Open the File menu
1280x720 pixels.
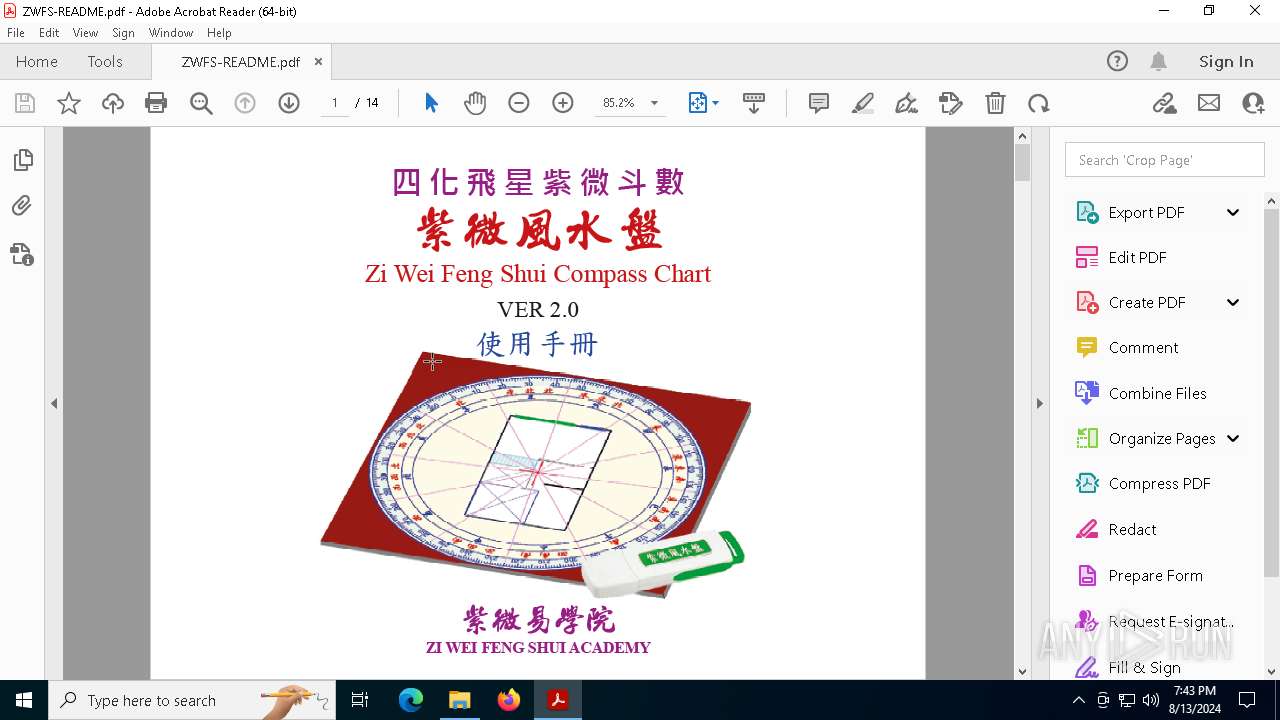[x=16, y=33]
